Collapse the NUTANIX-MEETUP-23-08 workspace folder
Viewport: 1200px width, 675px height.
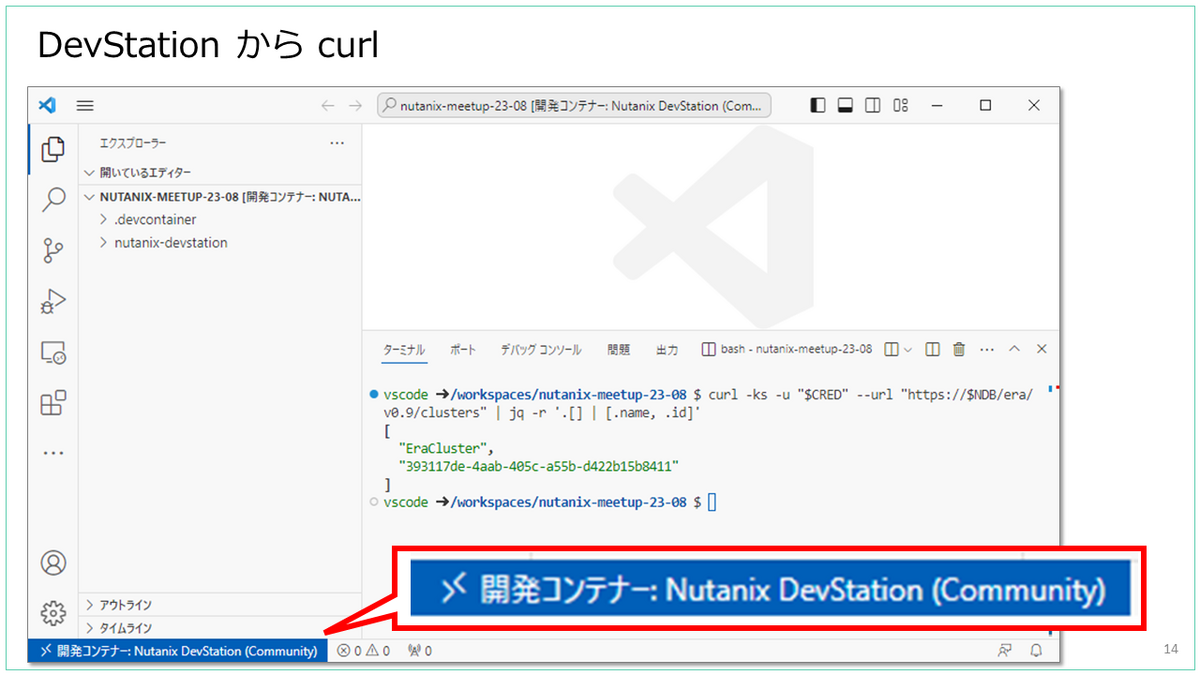pyautogui.click(x=220, y=197)
